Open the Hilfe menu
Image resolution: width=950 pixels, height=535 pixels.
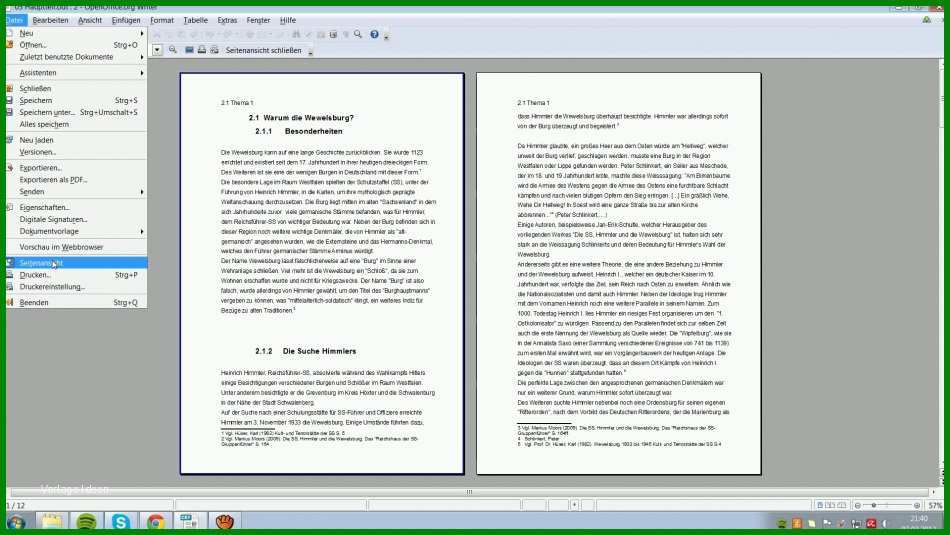(x=288, y=20)
